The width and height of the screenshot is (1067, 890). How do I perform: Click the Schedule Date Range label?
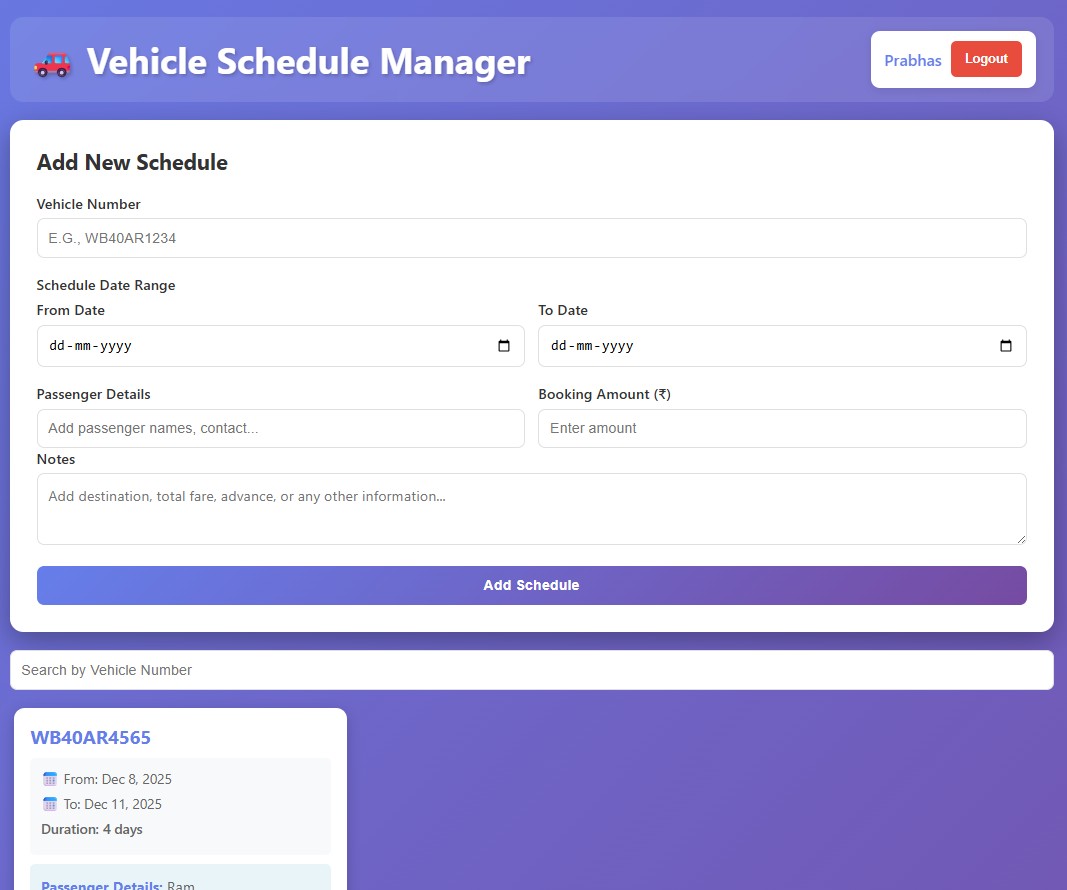click(105, 285)
